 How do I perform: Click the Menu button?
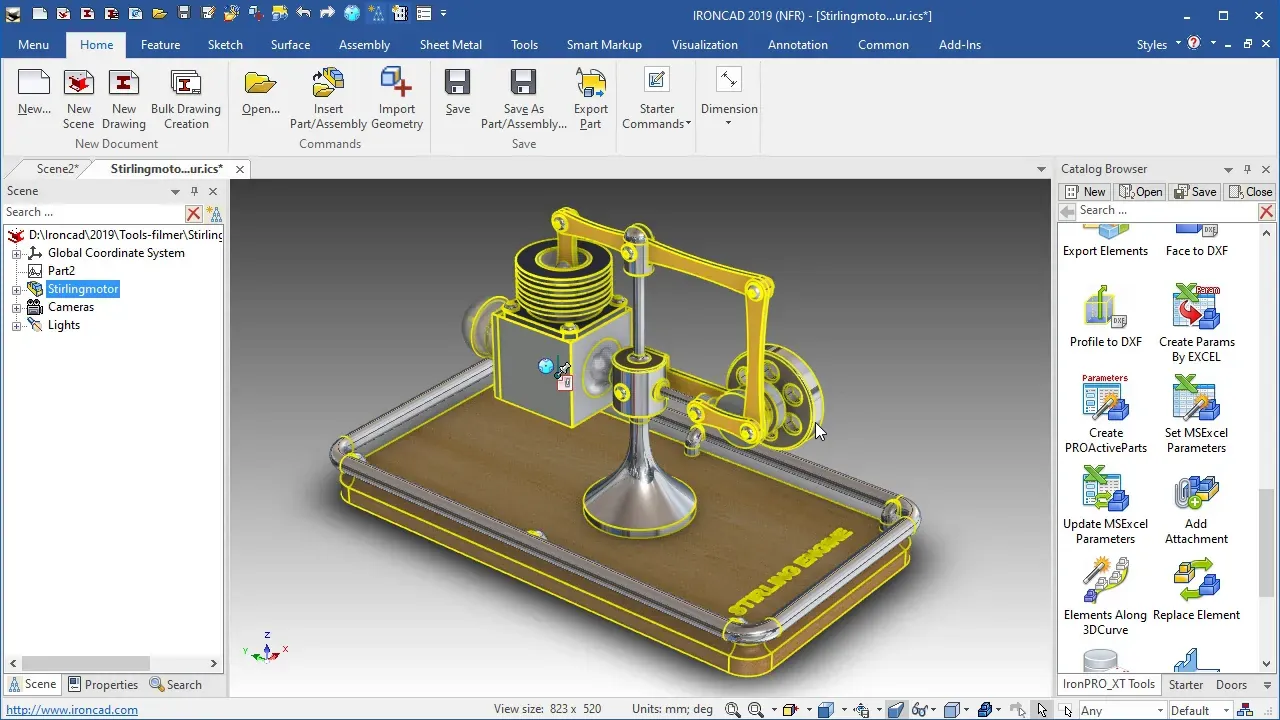[33, 44]
